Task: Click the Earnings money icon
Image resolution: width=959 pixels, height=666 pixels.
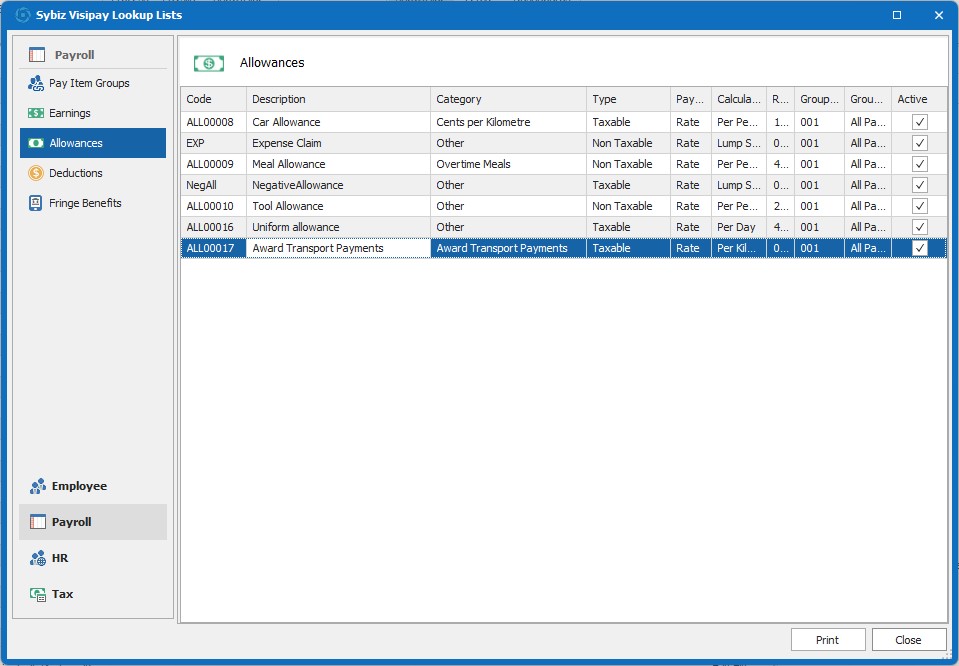Action: point(35,113)
